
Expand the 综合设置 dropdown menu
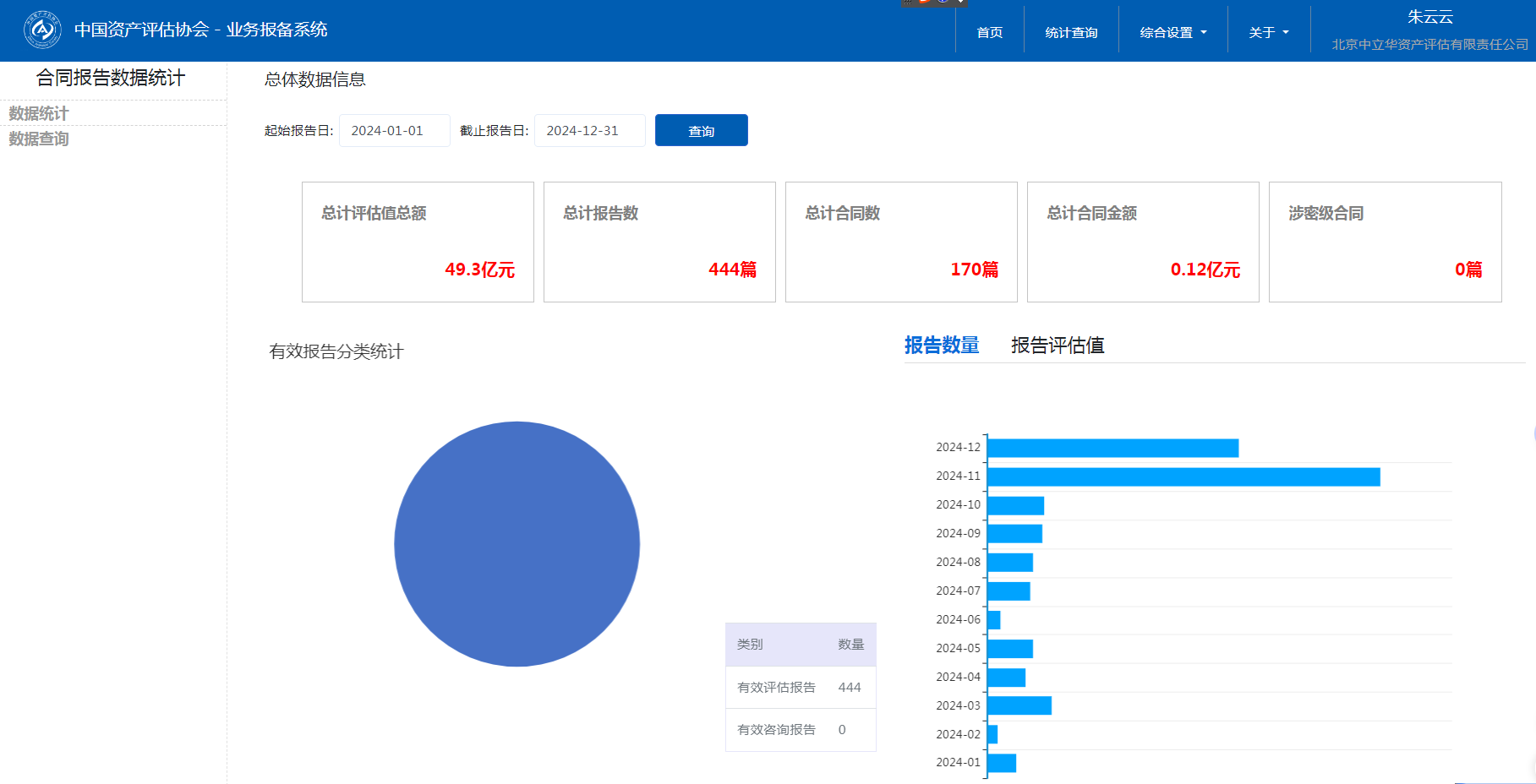click(x=1172, y=32)
